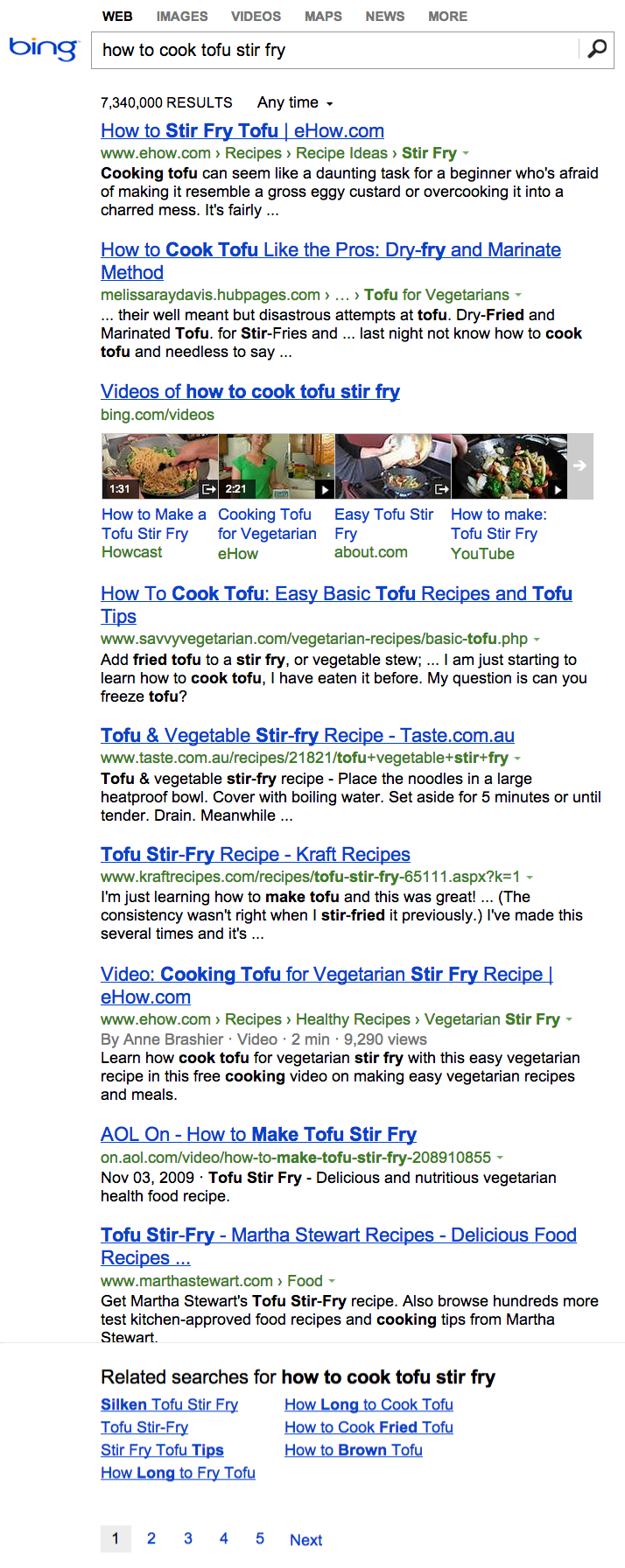This screenshot has width=625, height=1568.
Task: Expand the arrow beside eHow Stir Fry breadcrumb
Action: click(x=466, y=154)
